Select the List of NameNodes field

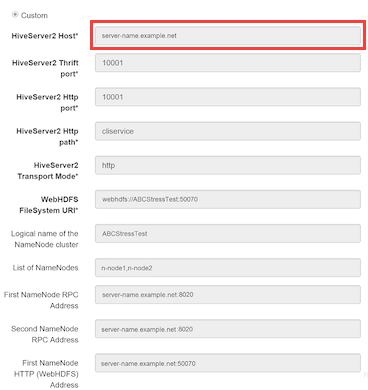coord(228,267)
